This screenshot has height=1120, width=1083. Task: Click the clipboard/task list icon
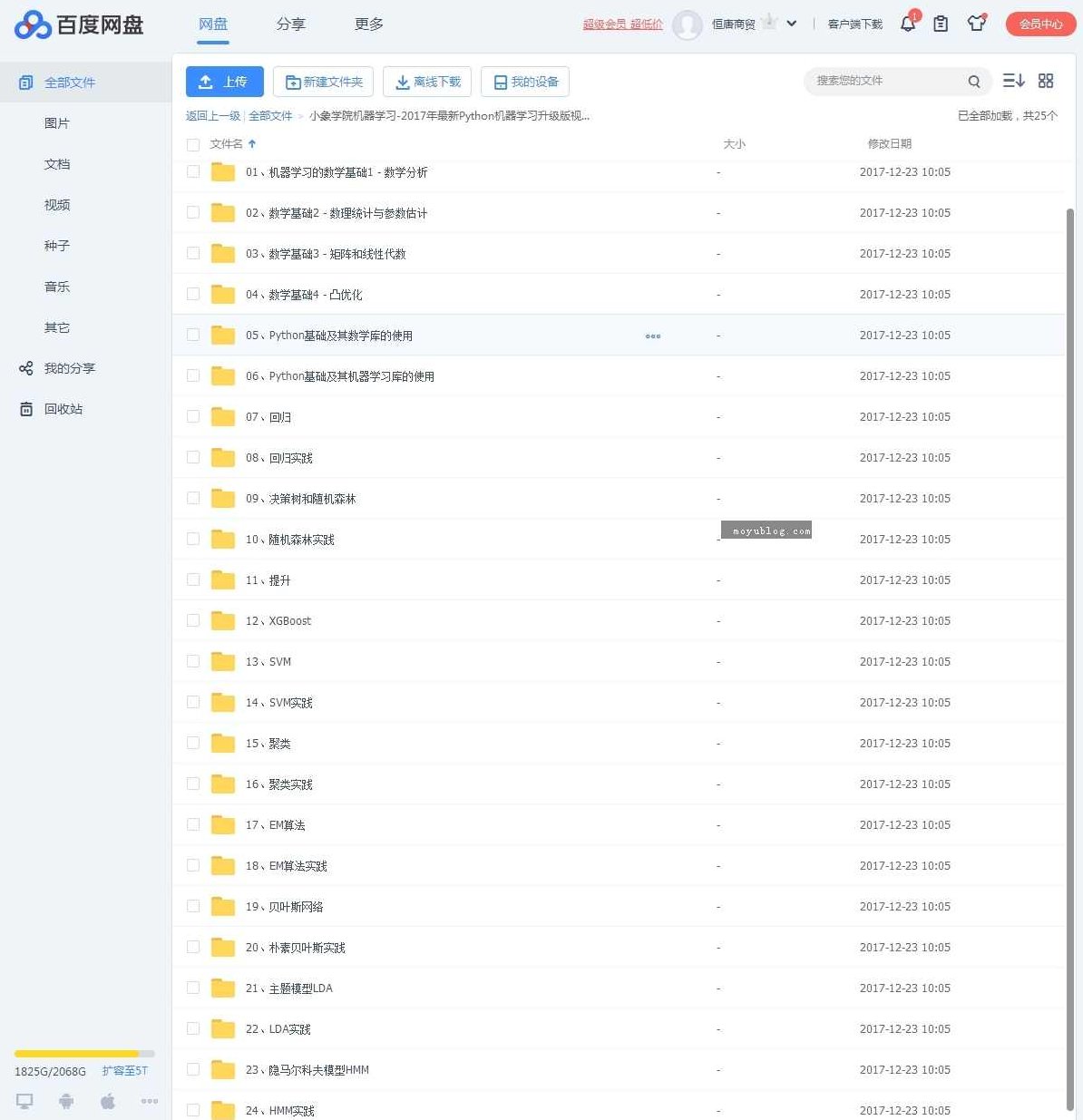coord(940,24)
